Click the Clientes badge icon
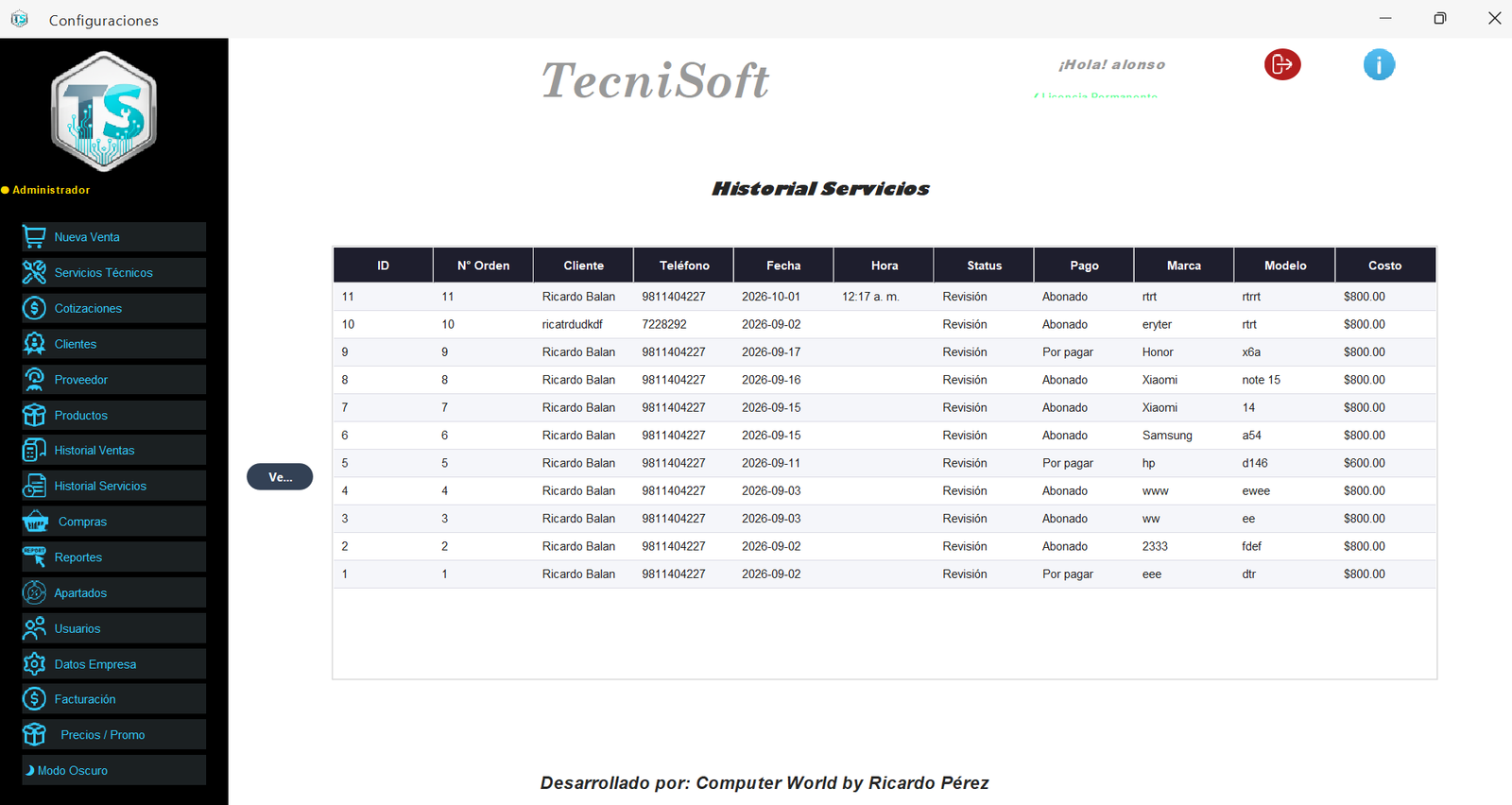This screenshot has height=805, width=1512. coord(34,344)
